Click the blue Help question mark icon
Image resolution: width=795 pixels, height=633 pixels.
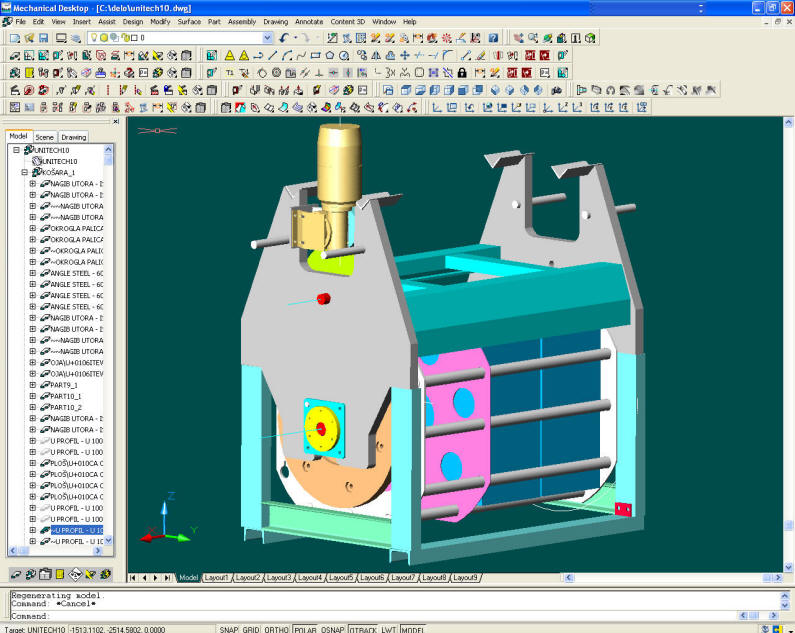tap(493, 38)
